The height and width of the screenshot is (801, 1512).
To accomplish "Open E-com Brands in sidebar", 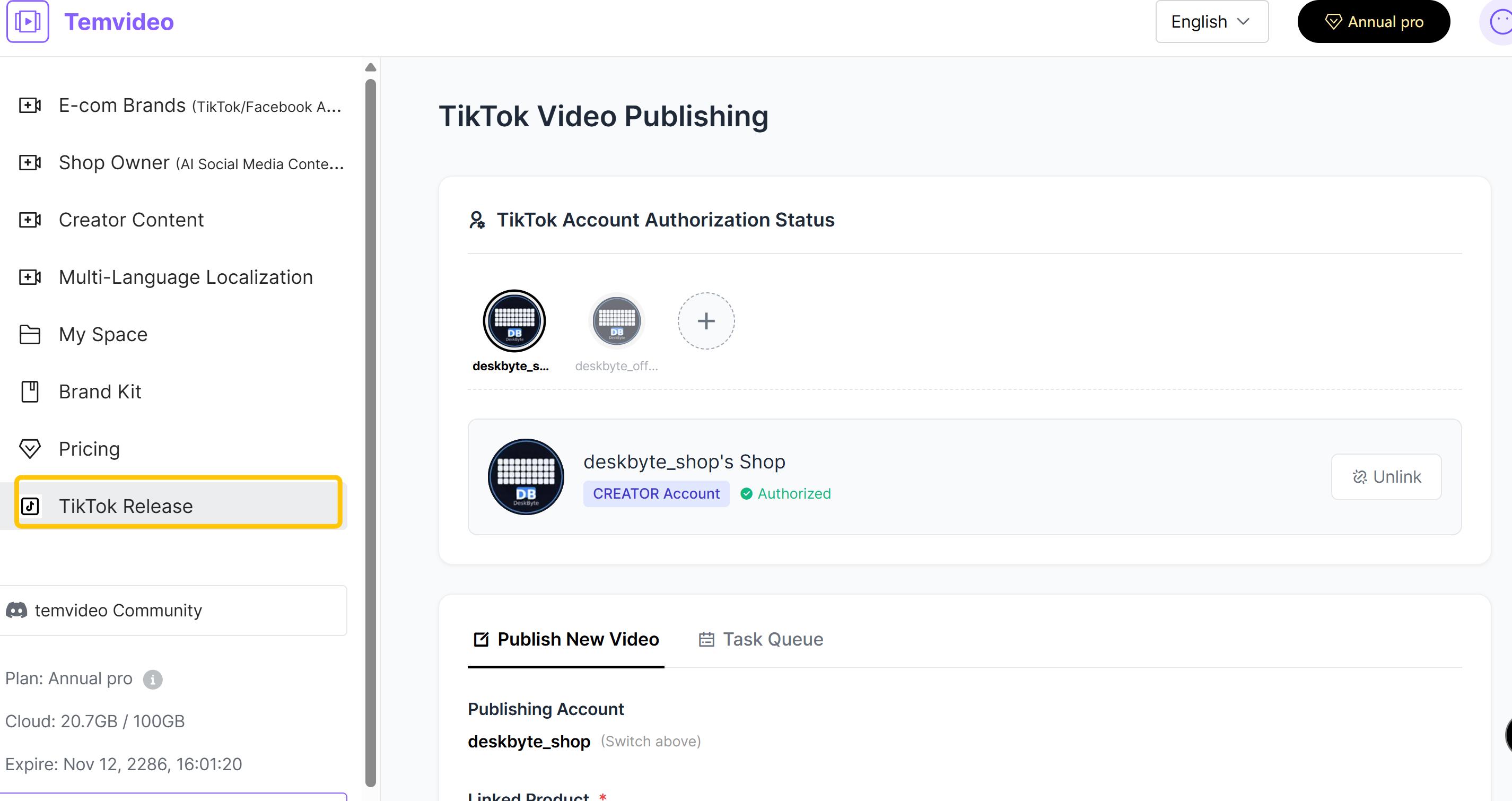I will pyautogui.click(x=199, y=106).
